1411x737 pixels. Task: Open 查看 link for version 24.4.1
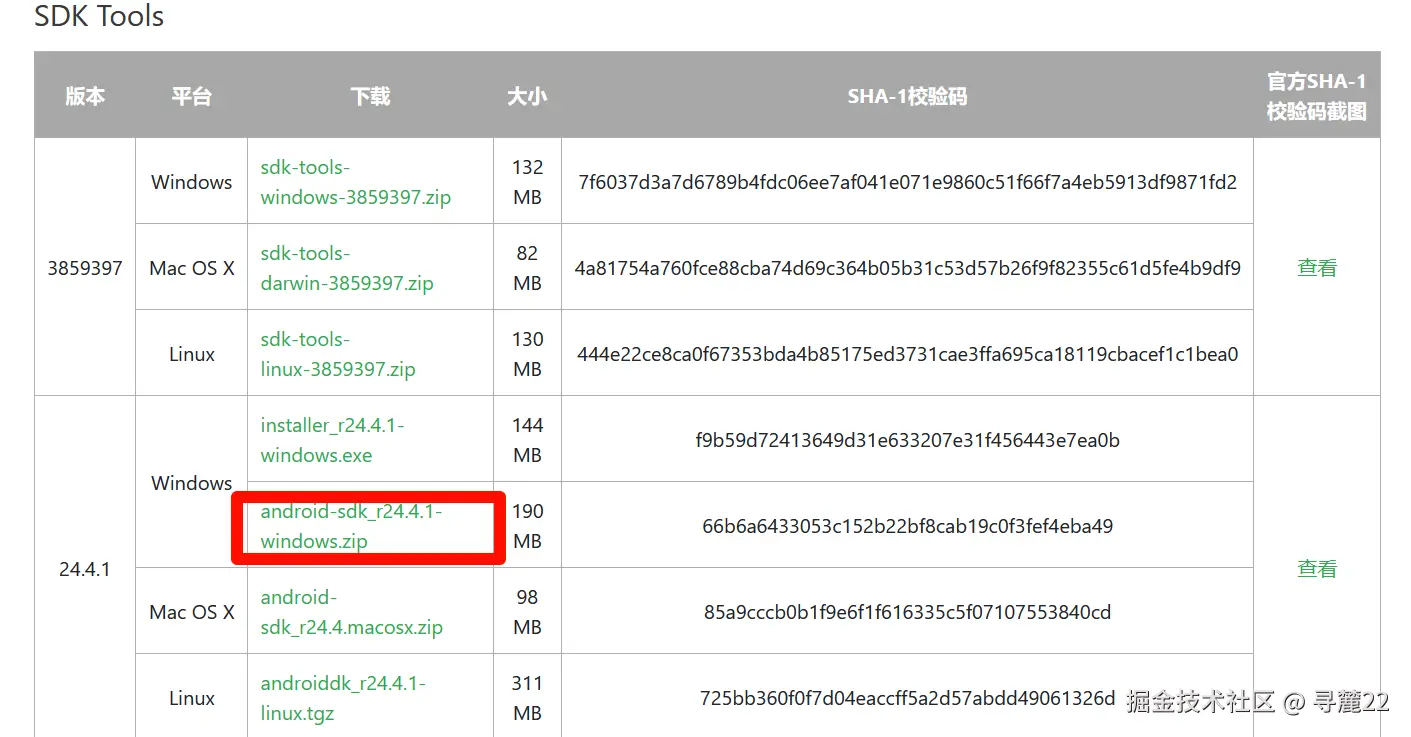1317,569
